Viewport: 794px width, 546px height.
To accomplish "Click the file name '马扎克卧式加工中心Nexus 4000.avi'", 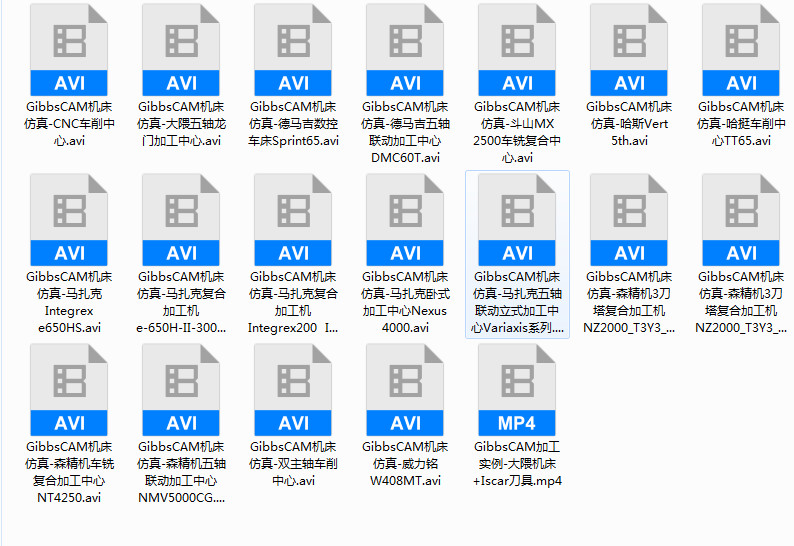I will [405, 302].
